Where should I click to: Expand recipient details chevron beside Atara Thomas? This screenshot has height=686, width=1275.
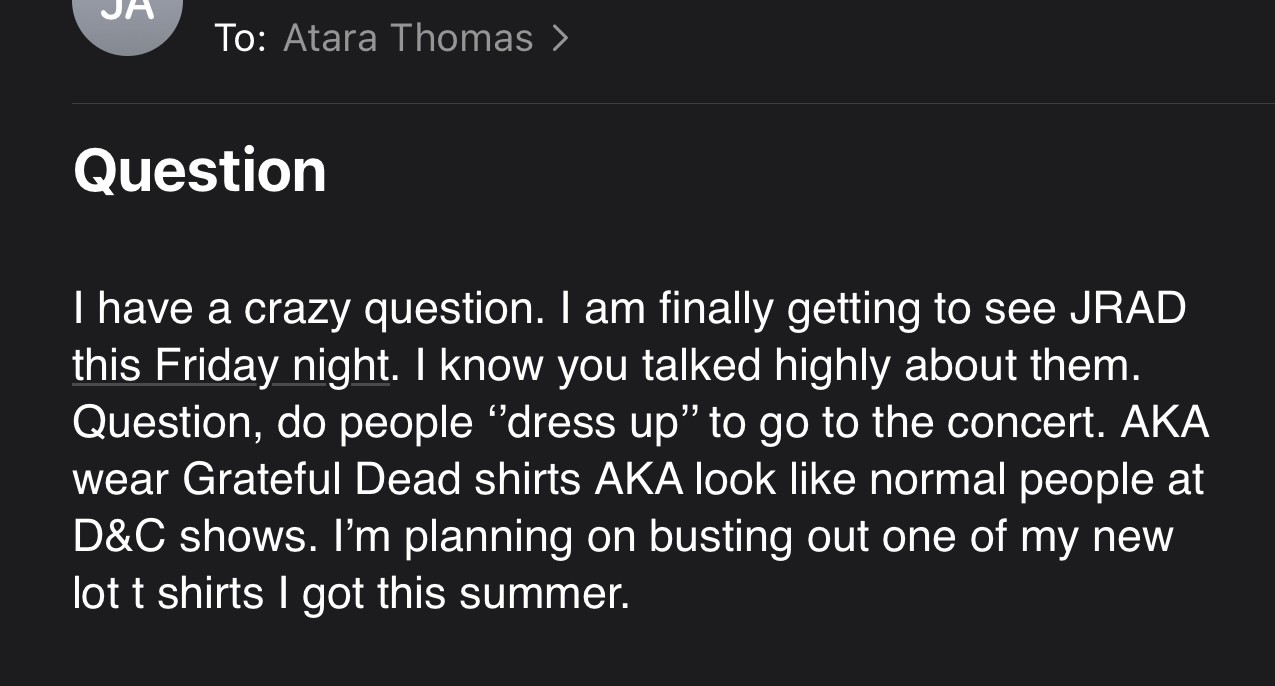[560, 39]
